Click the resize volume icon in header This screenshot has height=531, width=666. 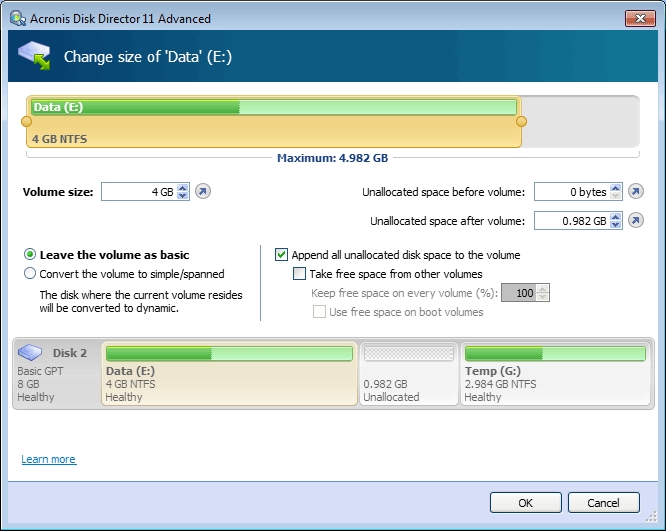[x=34, y=55]
